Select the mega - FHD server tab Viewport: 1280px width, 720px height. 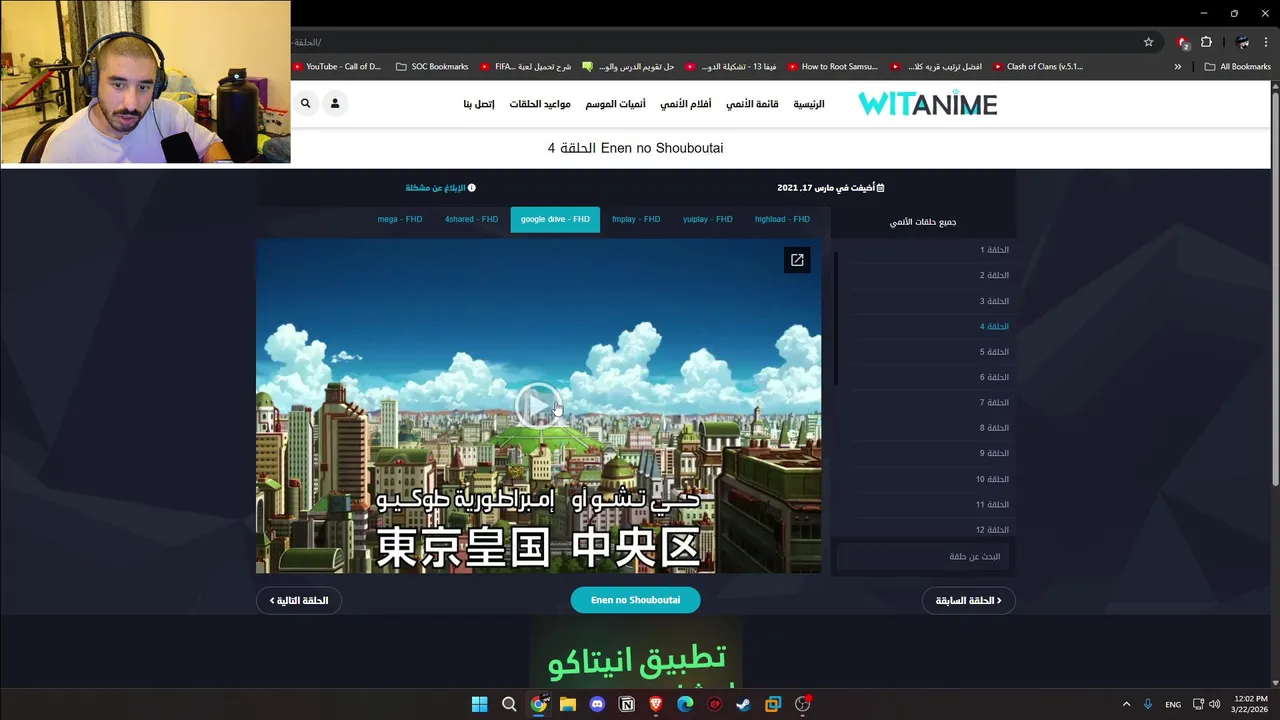pyautogui.click(x=400, y=219)
